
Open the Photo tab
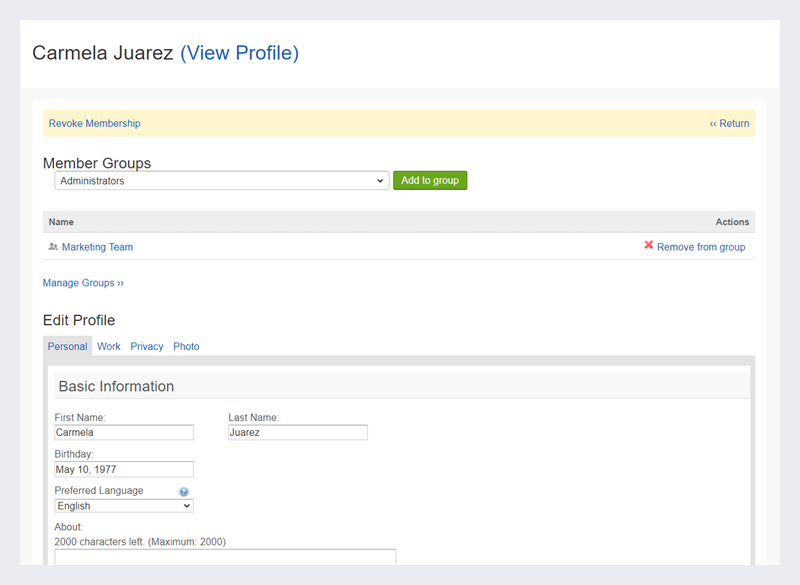click(x=186, y=346)
